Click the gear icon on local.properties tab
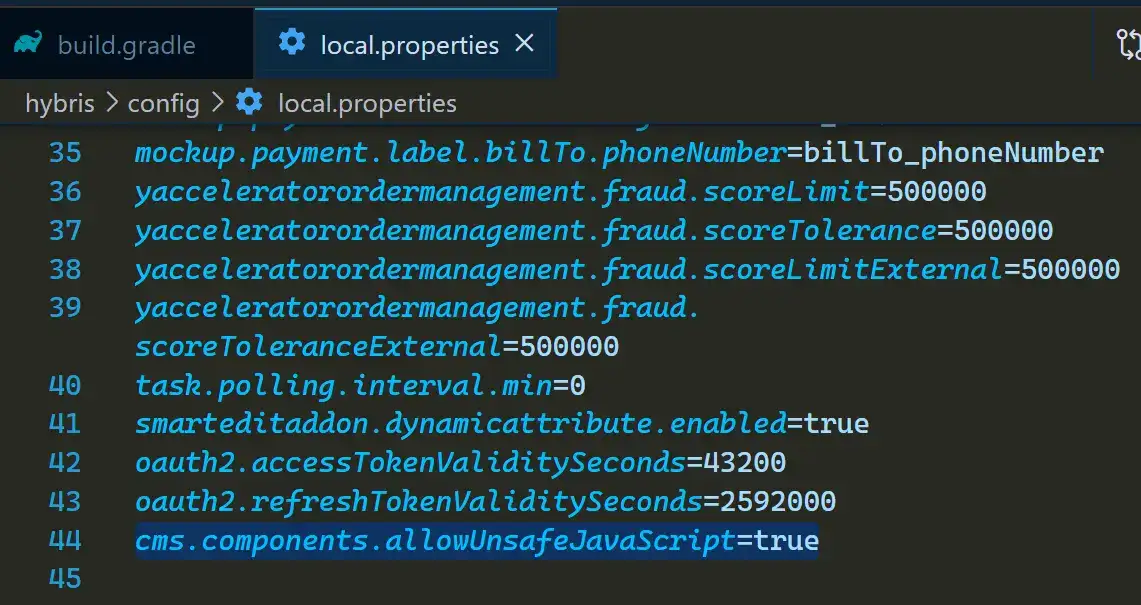Image resolution: width=1141 pixels, height=605 pixels. (x=292, y=43)
